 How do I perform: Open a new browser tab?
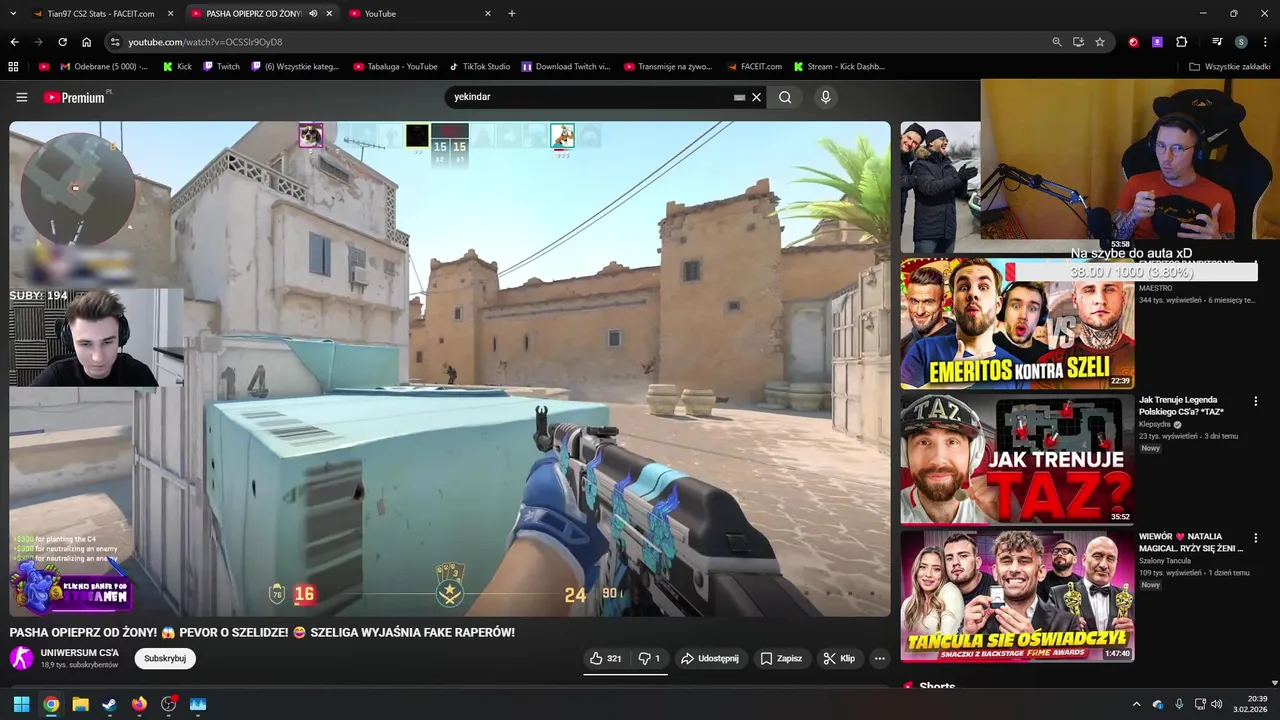coord(512,14)
